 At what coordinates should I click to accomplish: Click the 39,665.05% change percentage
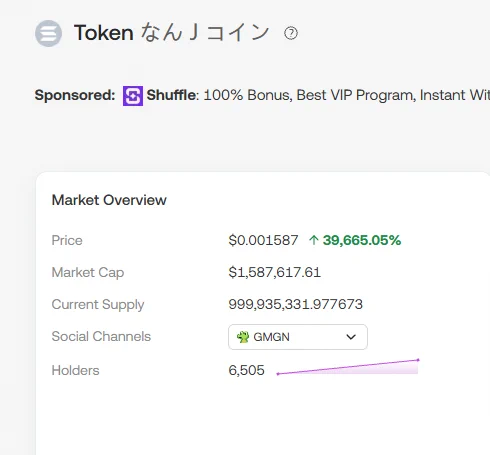(362, 240)
